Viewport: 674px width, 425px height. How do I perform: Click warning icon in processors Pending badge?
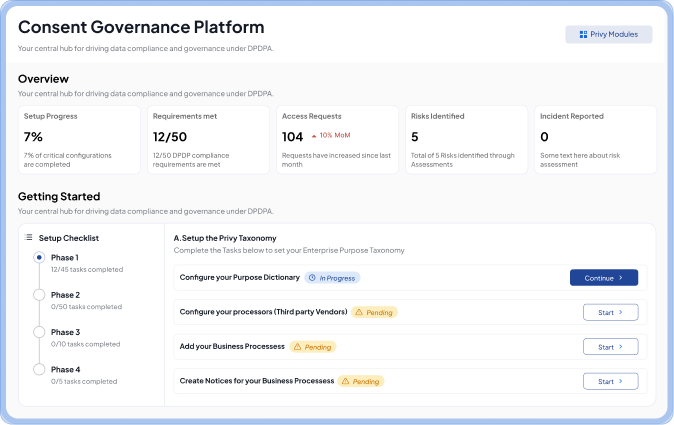click(359, 312)
